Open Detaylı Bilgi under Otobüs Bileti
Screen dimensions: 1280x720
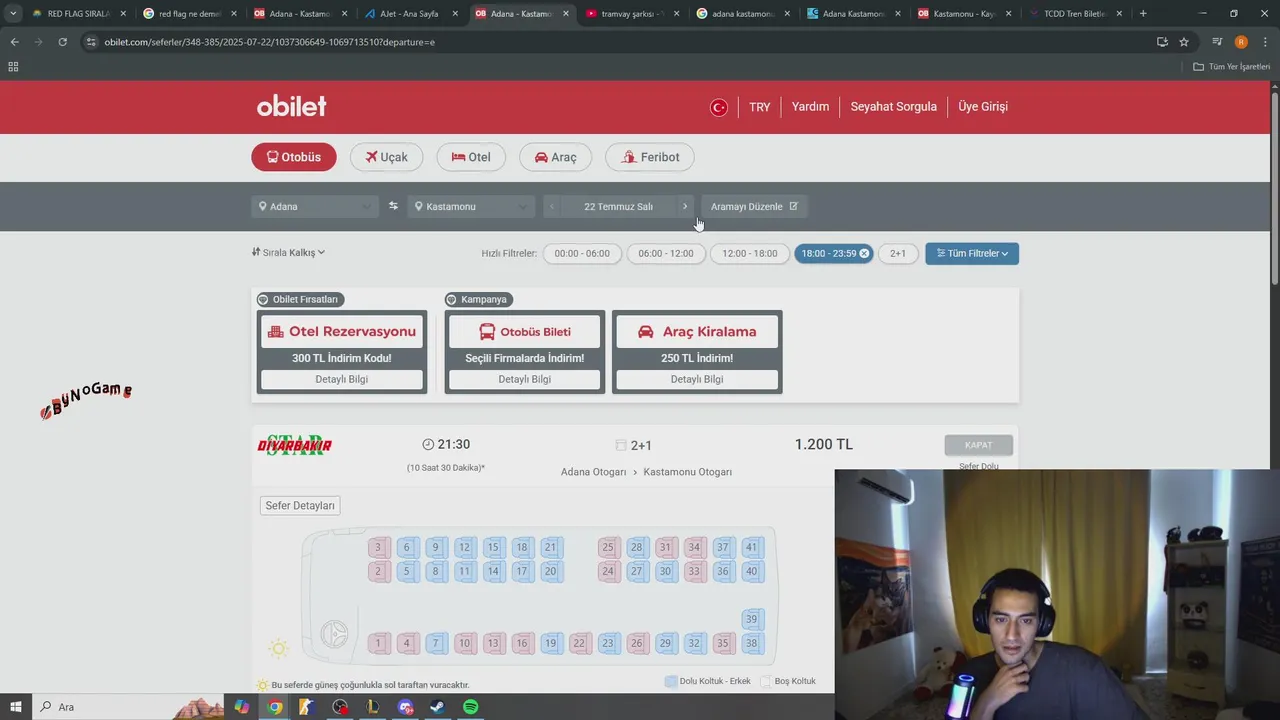click(525, 379)
